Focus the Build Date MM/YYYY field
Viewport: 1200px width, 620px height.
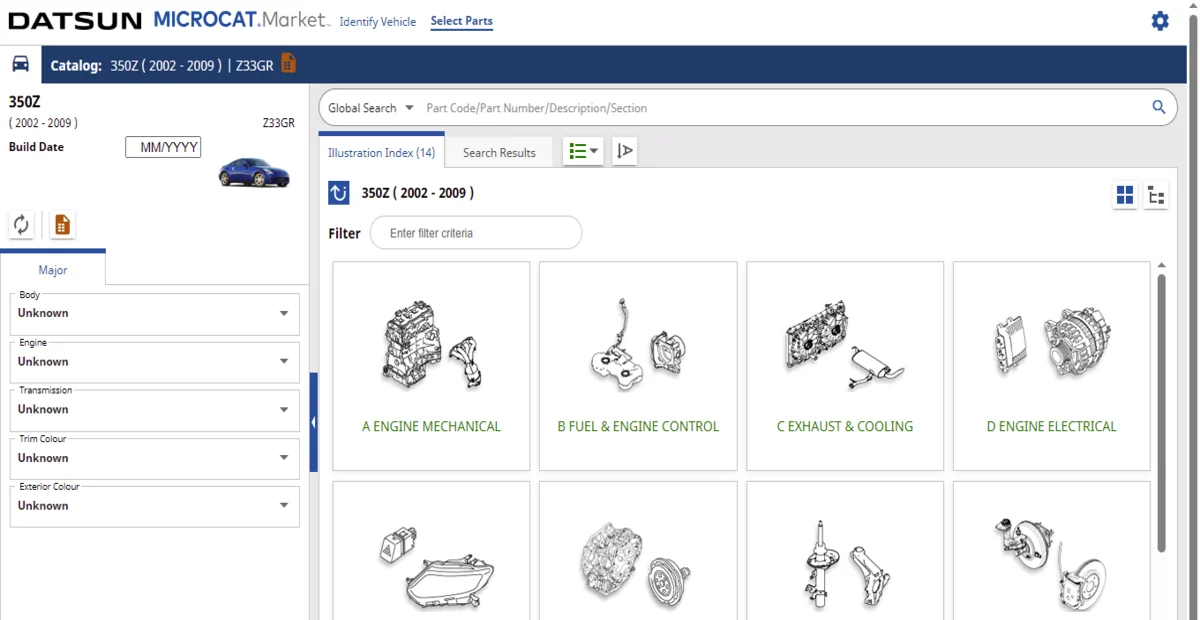point(163,147)
